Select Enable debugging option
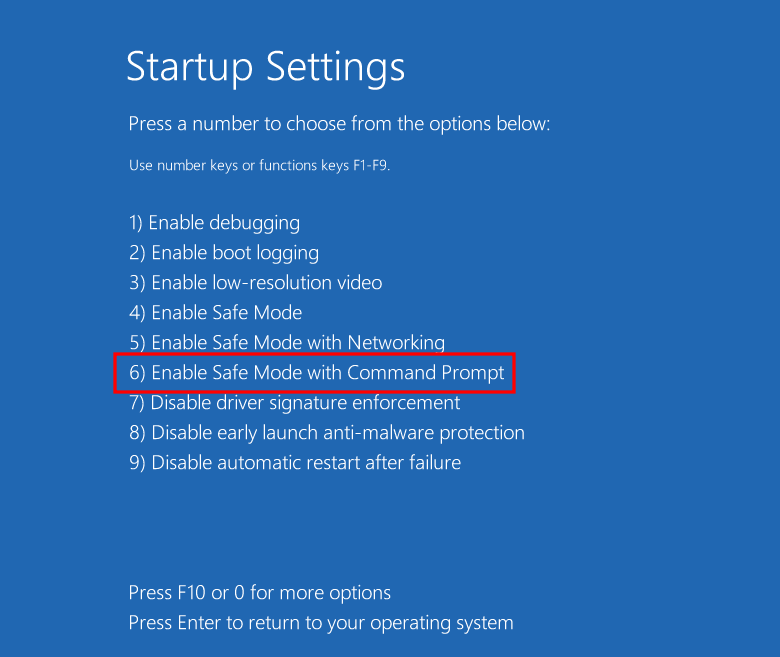The height and width of the screenshot is (657, 780). tap(214, 223)
